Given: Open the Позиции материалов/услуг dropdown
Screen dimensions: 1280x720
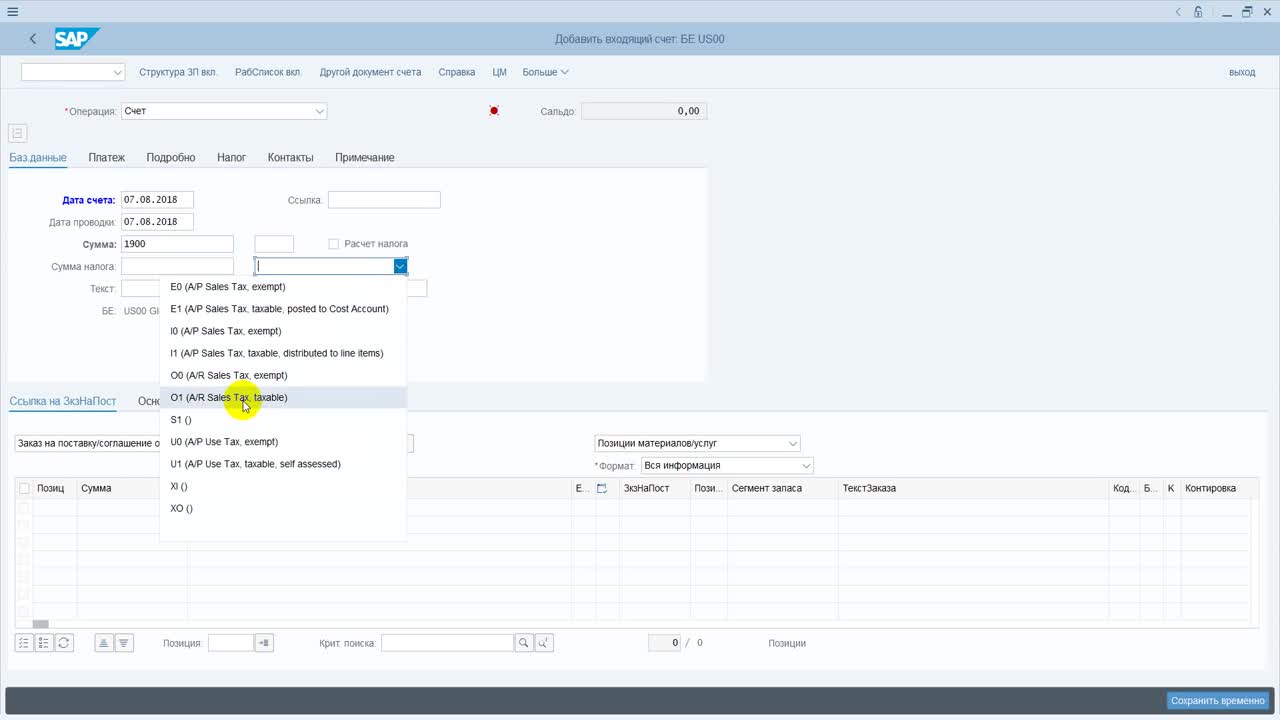Looking at the screenshot, I should pos(793,443).
